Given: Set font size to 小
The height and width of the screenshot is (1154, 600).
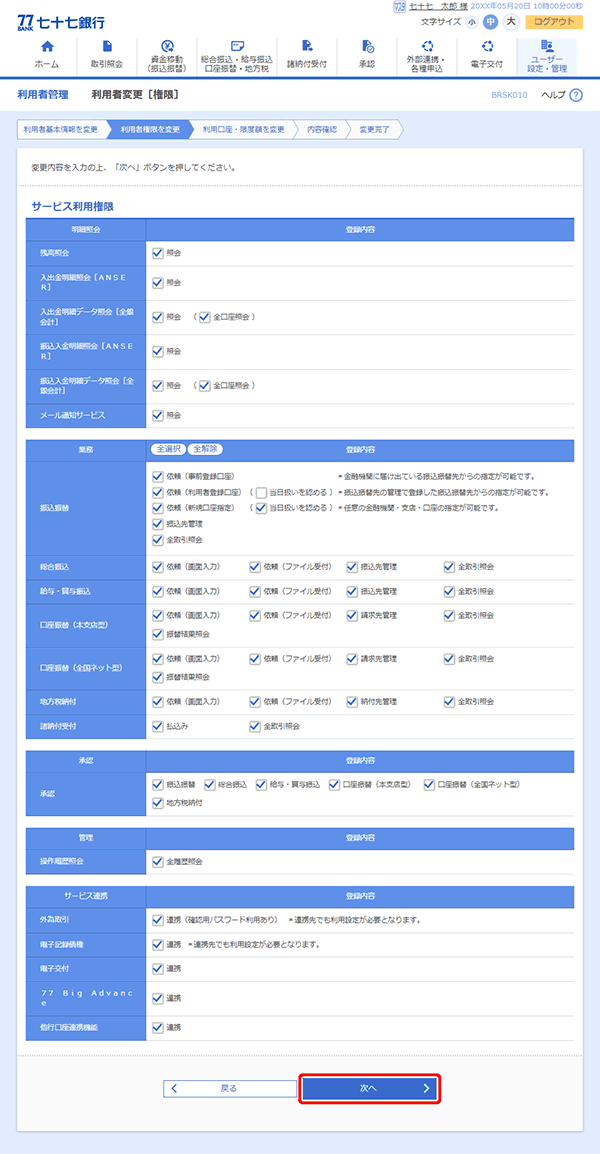Looking at the screenshot, I should [x=471, y=21].
